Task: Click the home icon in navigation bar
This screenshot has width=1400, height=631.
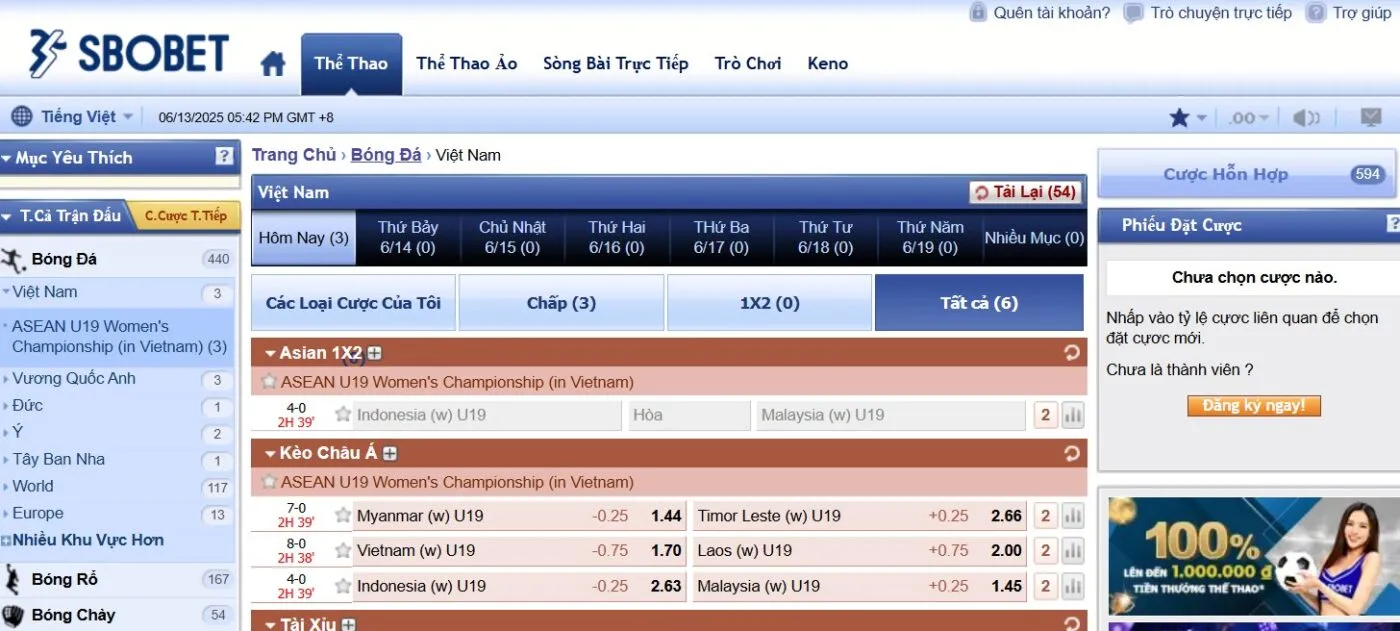Action: 272,65
